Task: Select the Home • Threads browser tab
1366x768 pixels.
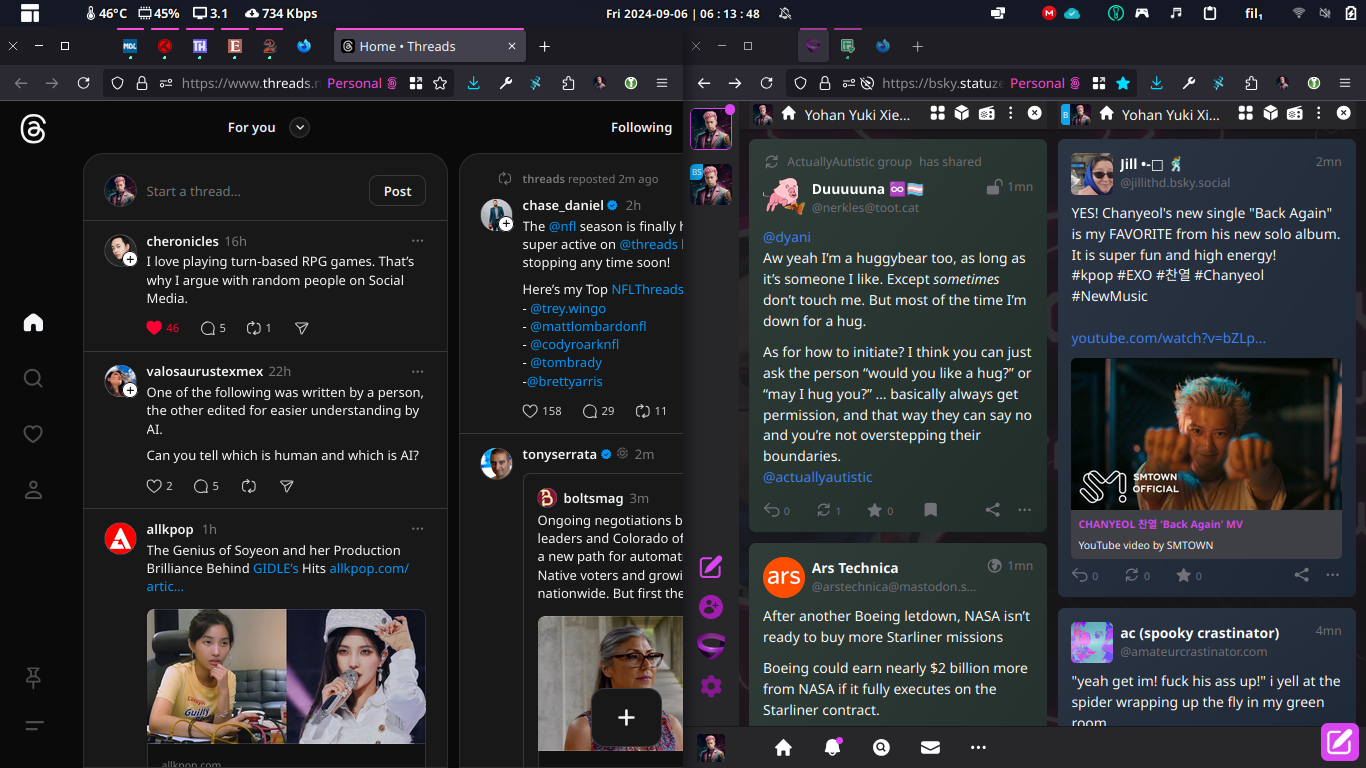Action: point(407,46)
